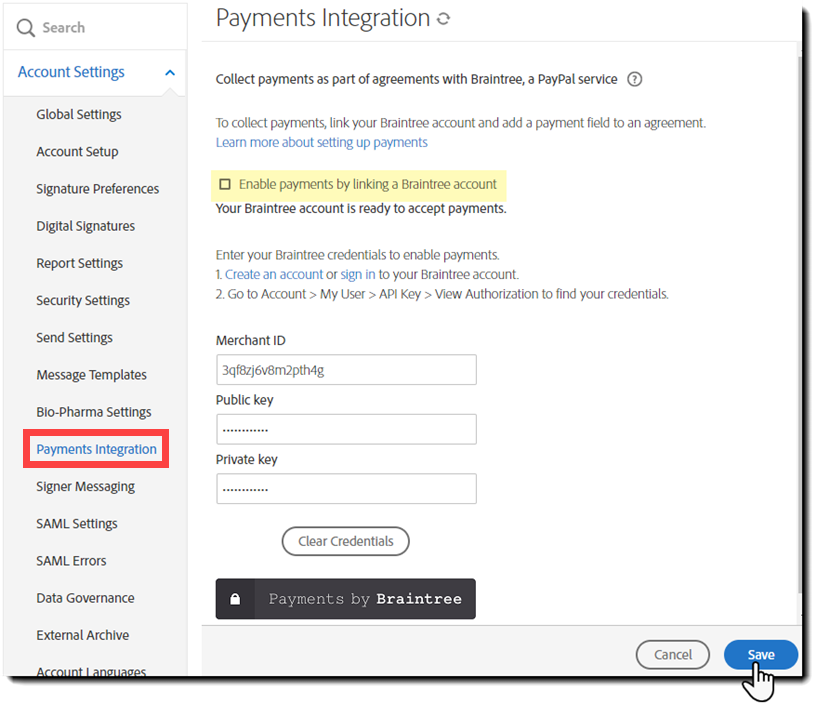
Task: Save the payments settings
Action: (761, 655)
